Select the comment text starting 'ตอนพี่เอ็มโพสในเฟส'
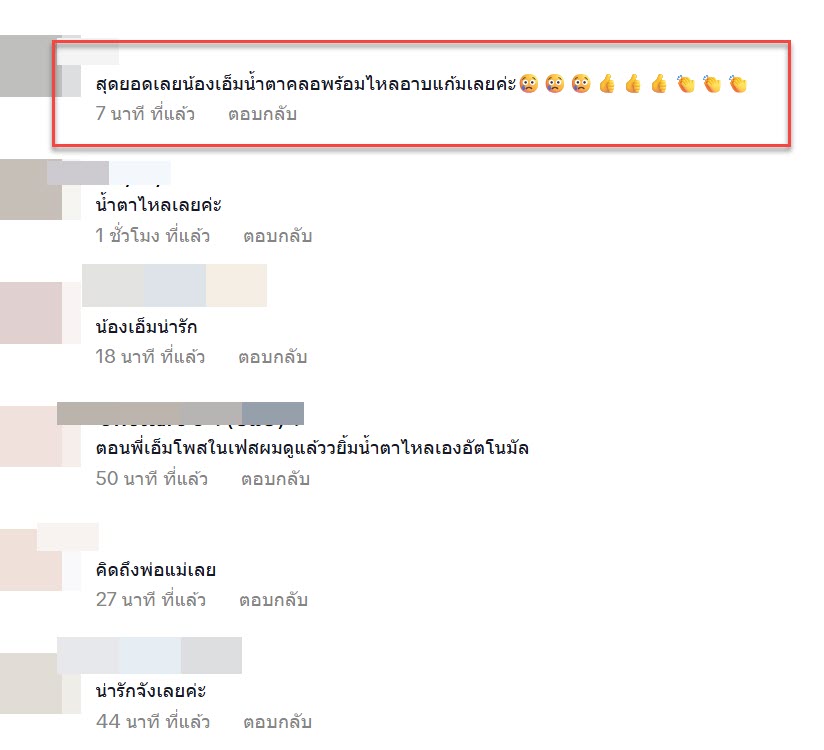Viewport: 824px width, 750px height. [312, 448]
